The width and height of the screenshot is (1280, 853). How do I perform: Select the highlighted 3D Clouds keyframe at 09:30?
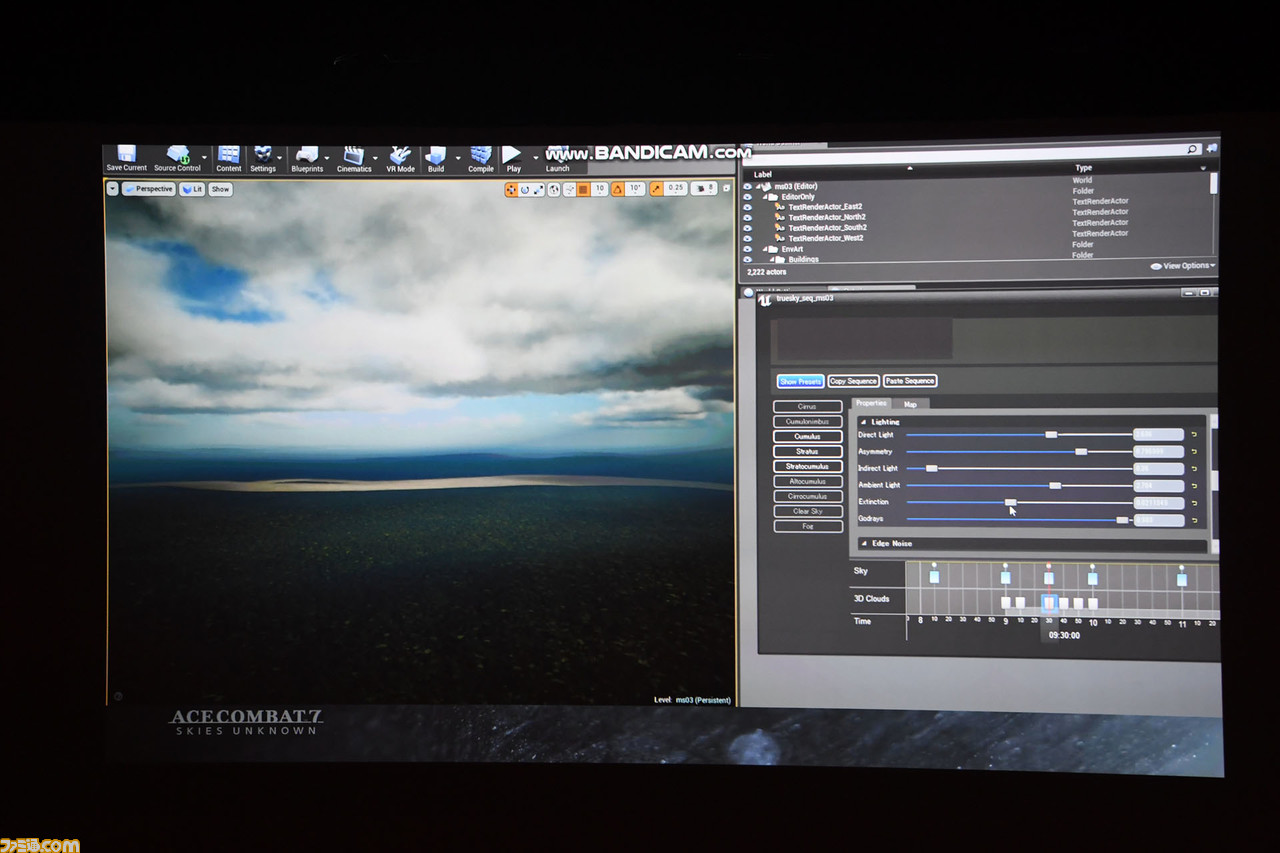tap(1049, 602)
